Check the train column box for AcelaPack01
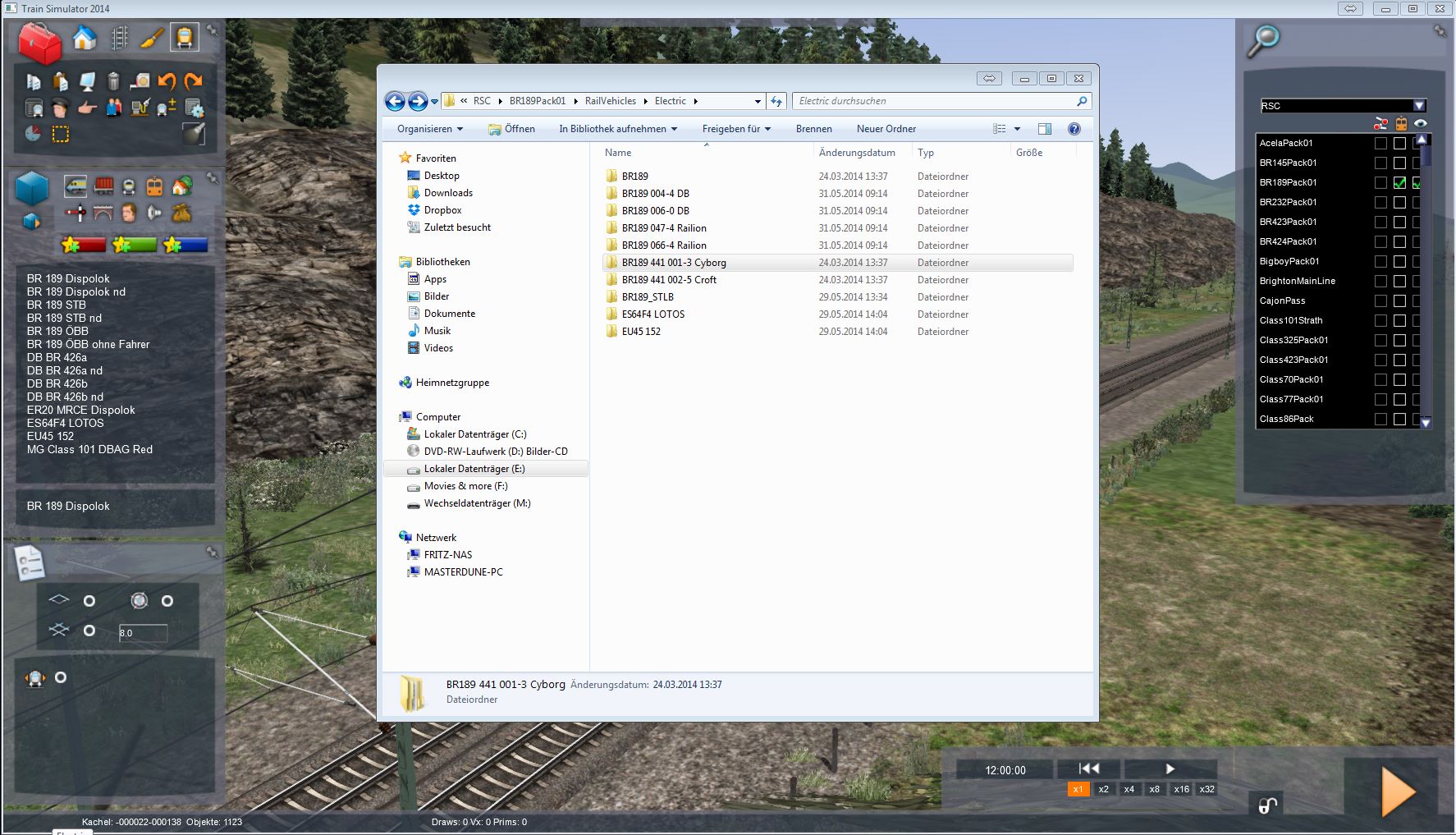1456x835 pixels. [x=1399, y=143]
